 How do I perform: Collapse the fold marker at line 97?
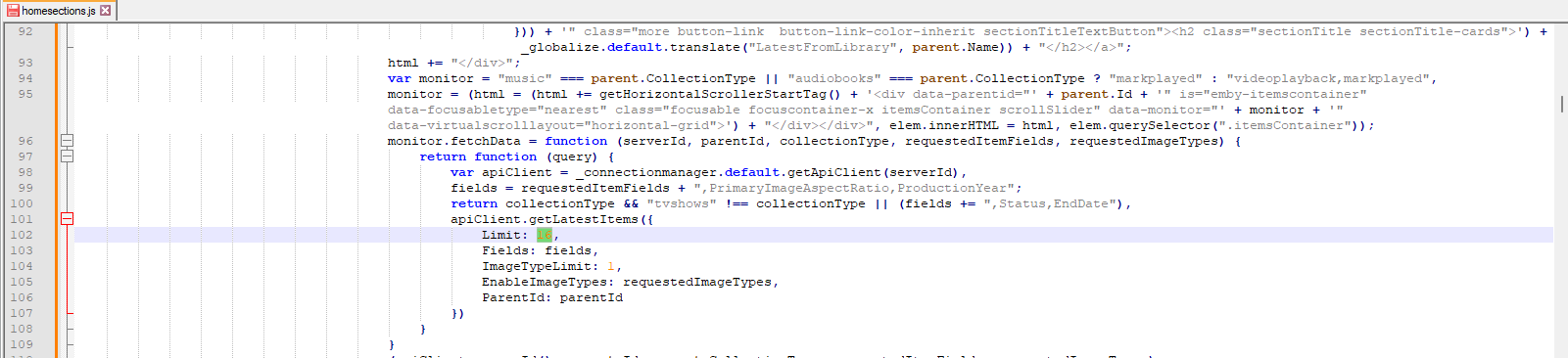(67, 157)
